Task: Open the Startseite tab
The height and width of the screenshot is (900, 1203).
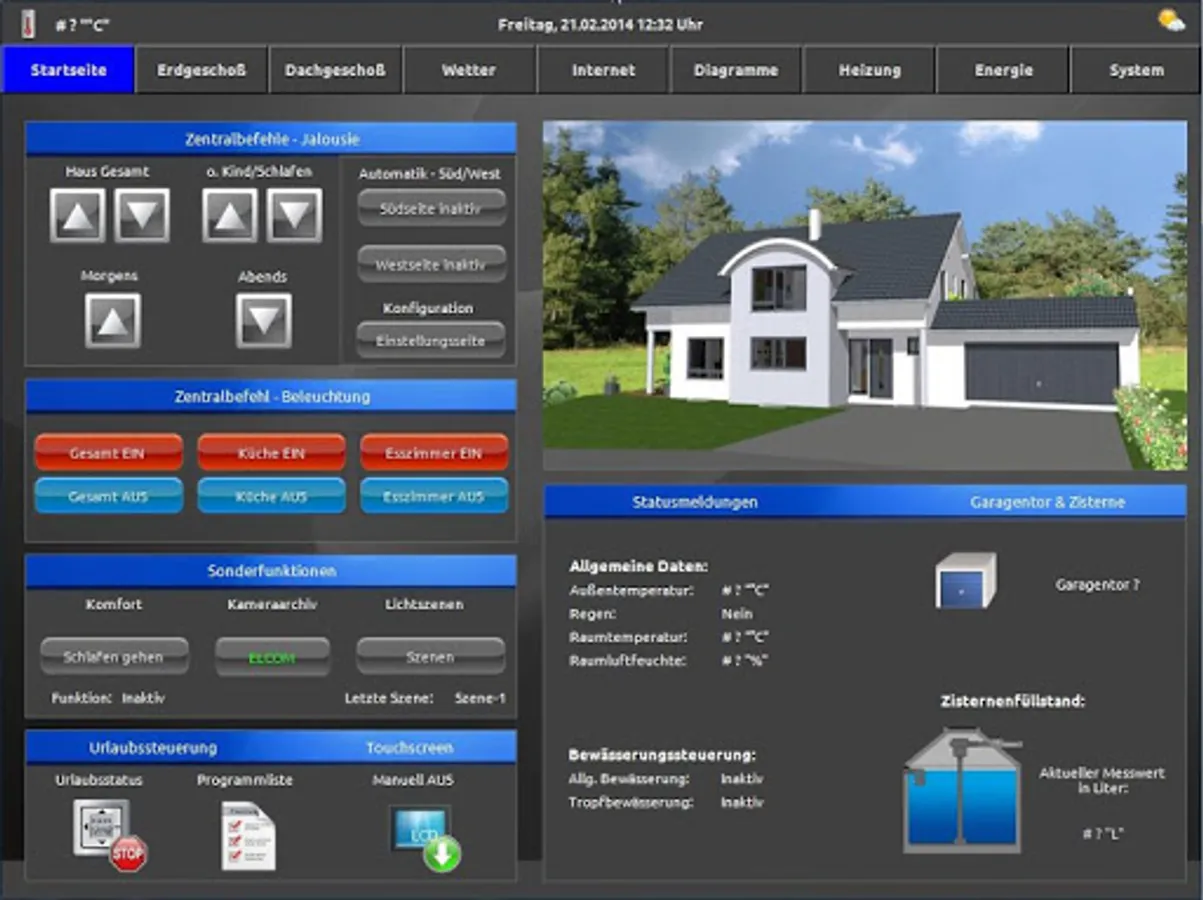Action: pos(68,70)
